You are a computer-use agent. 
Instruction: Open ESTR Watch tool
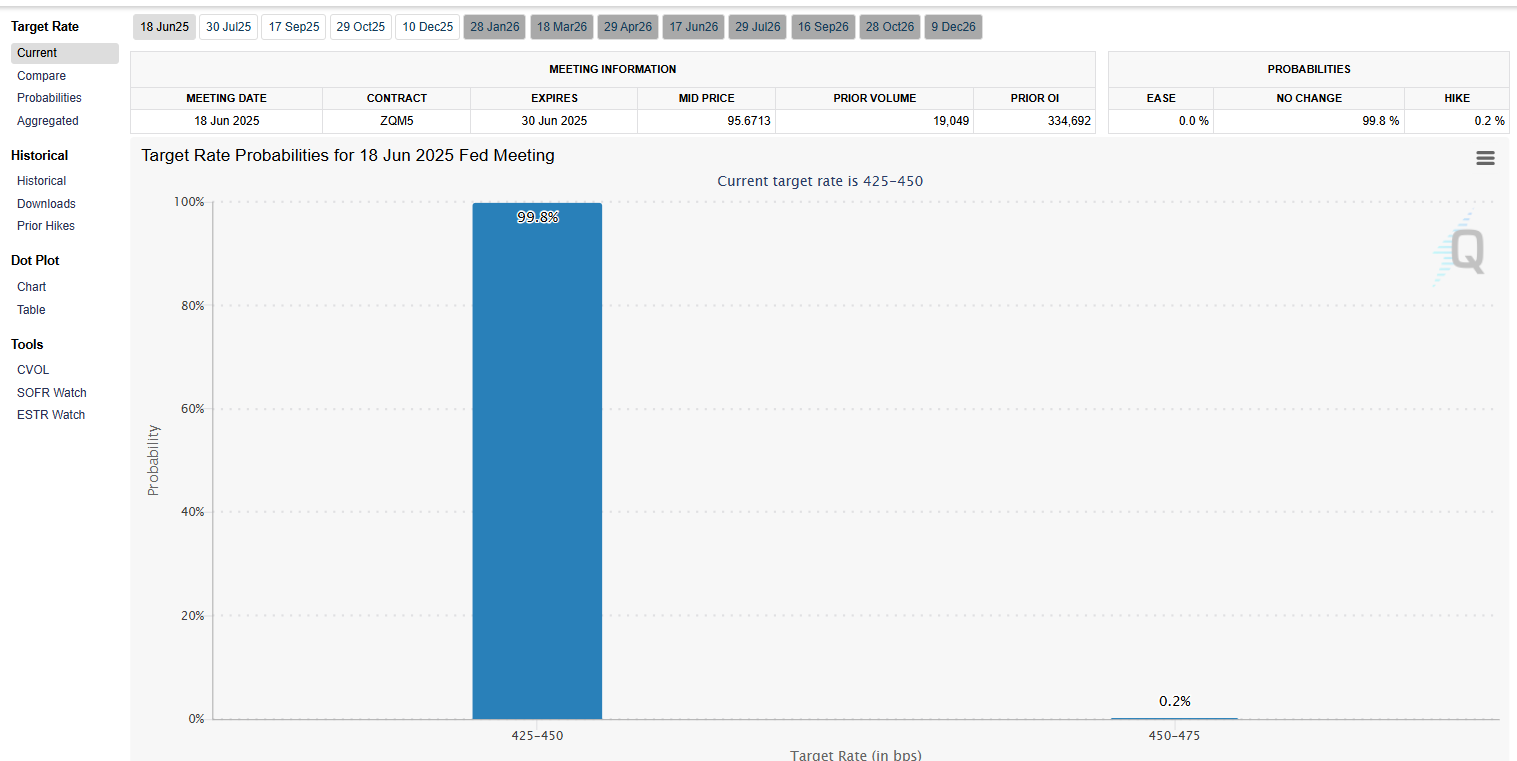(x=51, y=415)
